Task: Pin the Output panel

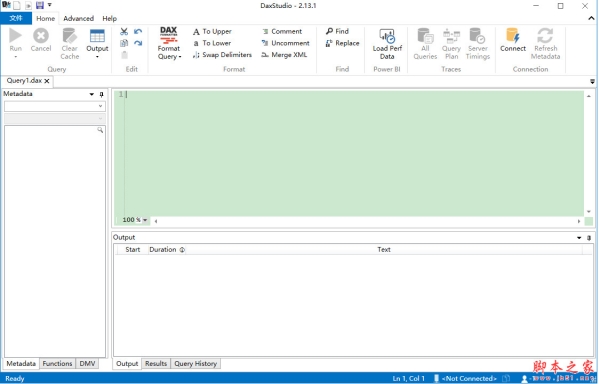Action: [589, 238]
